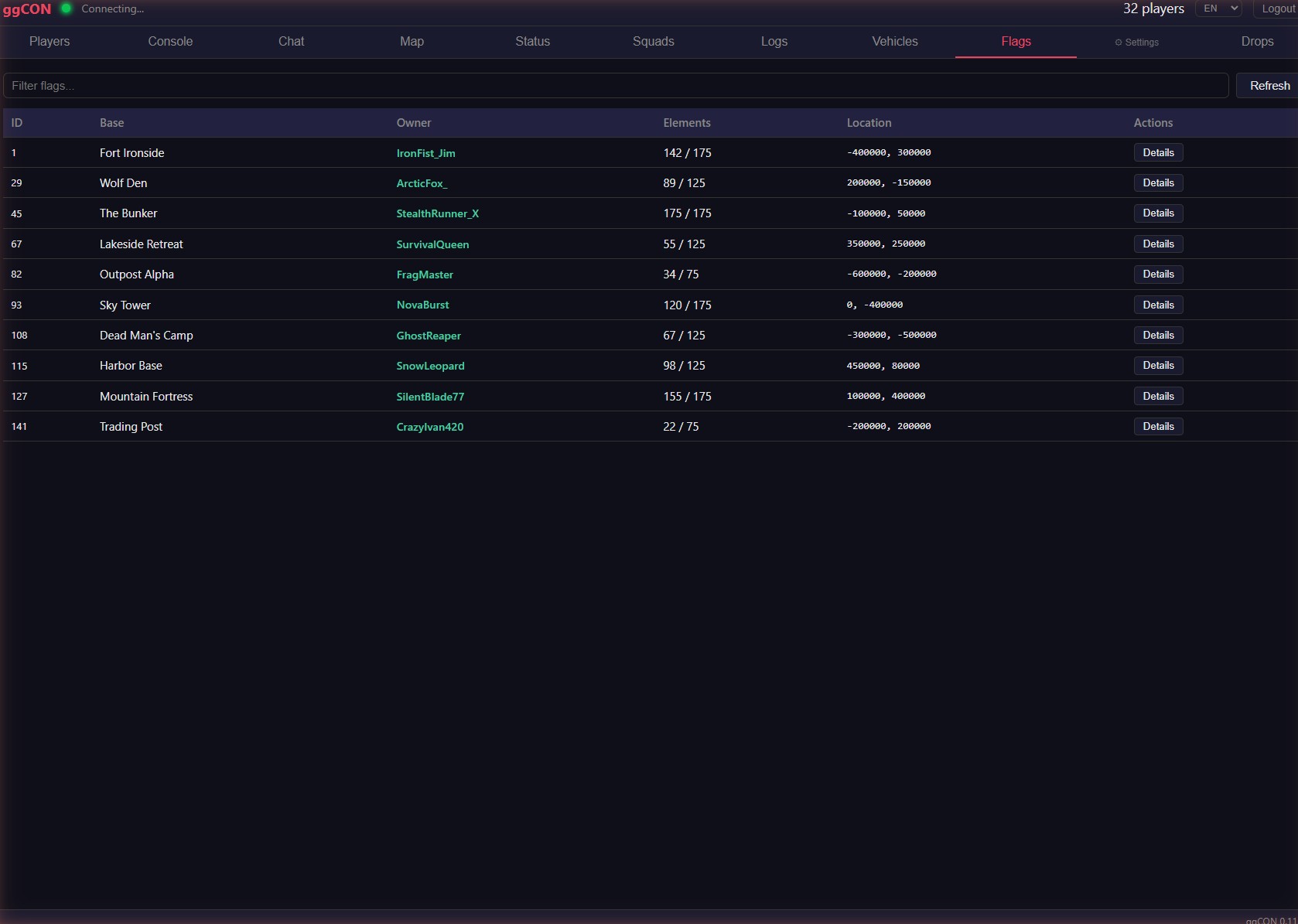The width and height of the screenshot is (1298, 924).
Task: Click the Owner column header
Action: [x=414, y=123]
